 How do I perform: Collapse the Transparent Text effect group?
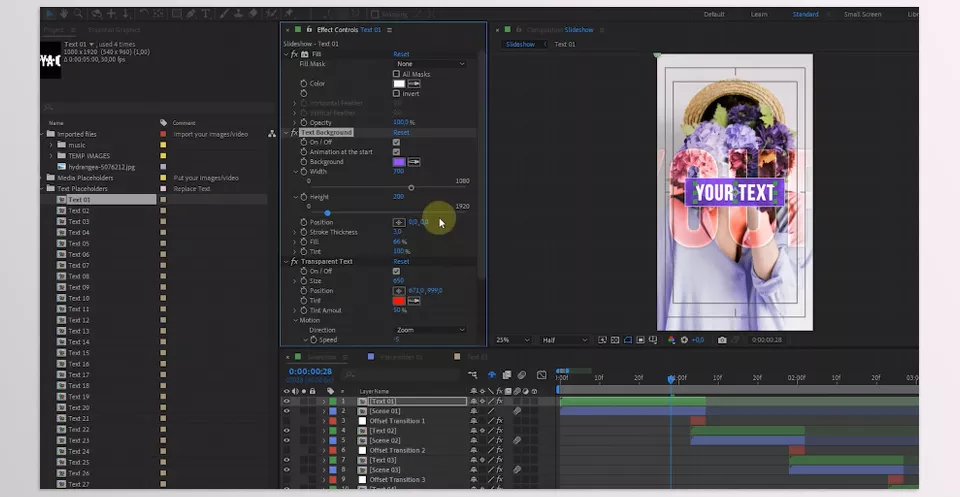286,261
